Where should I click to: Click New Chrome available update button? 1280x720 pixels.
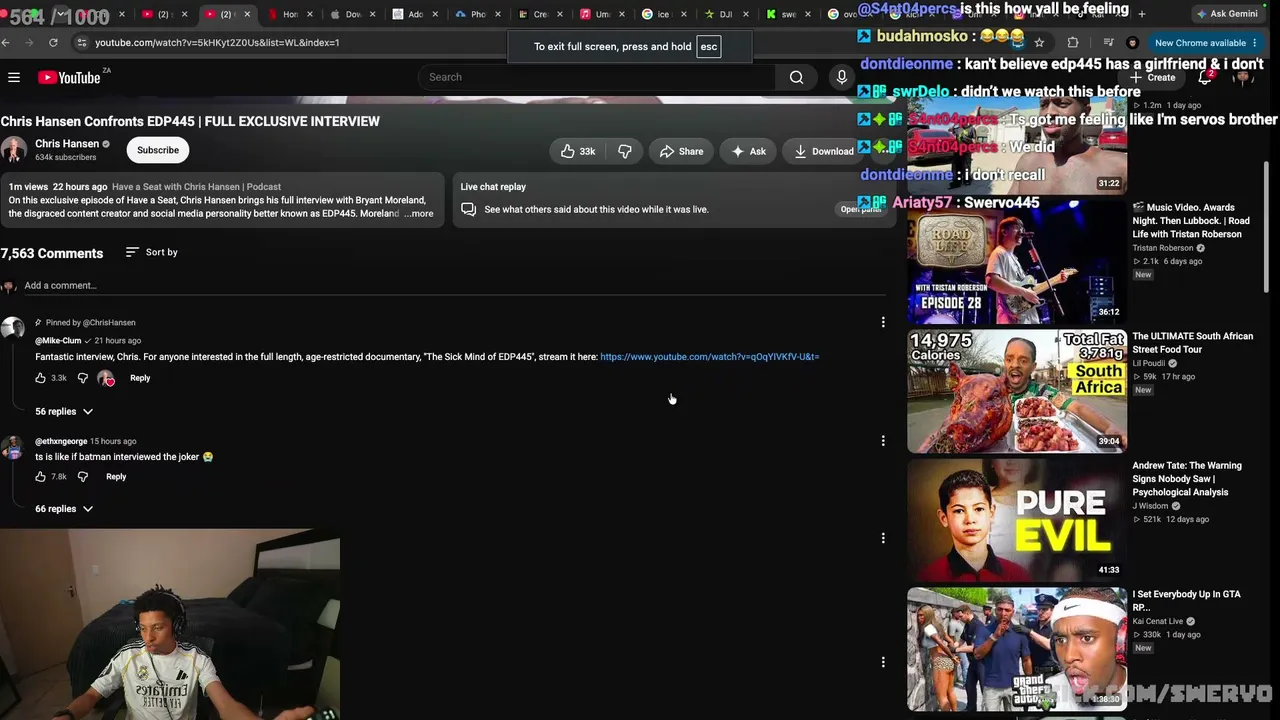pyautogui.click(x=1205, y=43)
